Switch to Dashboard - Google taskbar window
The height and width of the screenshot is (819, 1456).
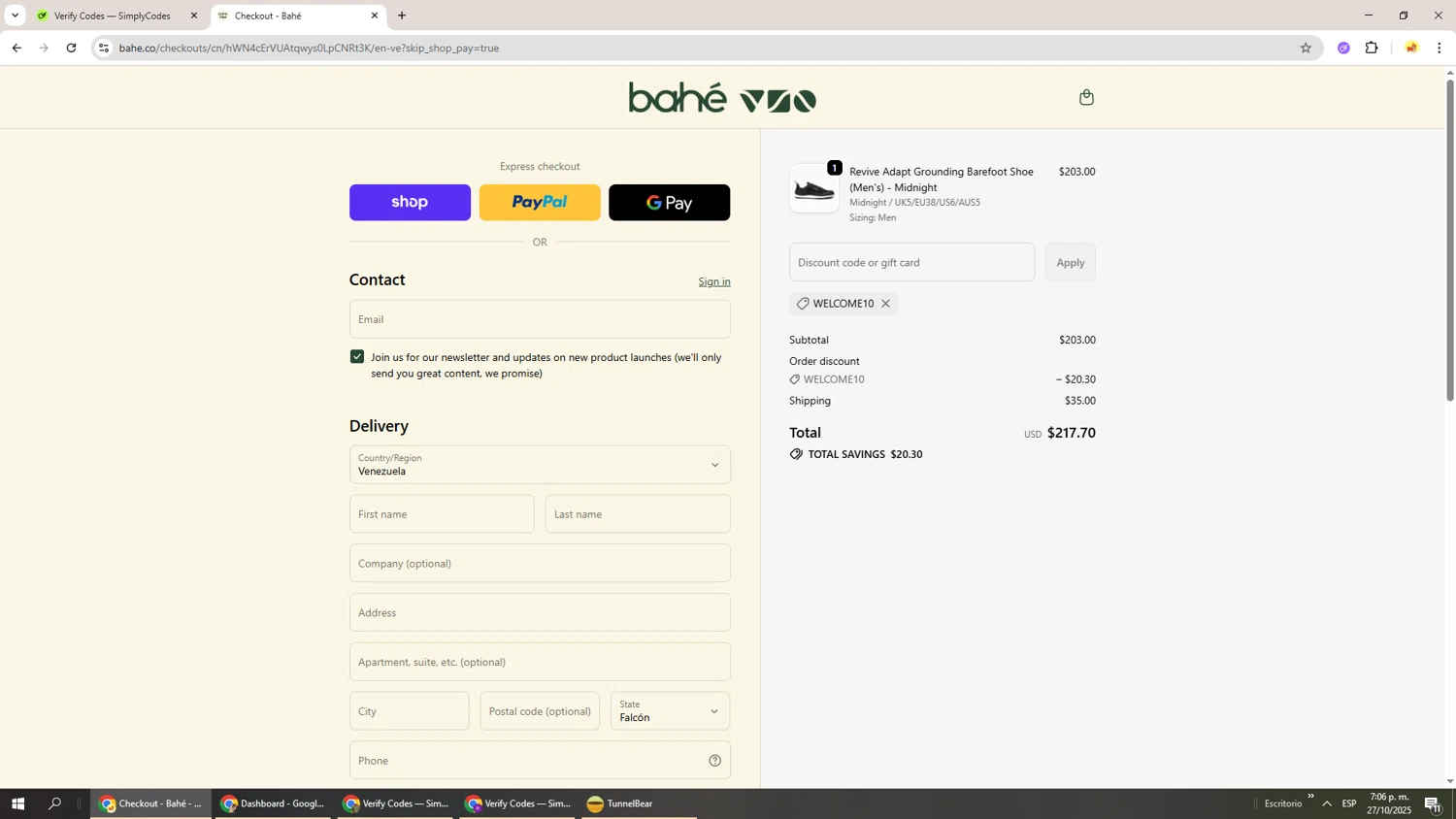(273, 803)
